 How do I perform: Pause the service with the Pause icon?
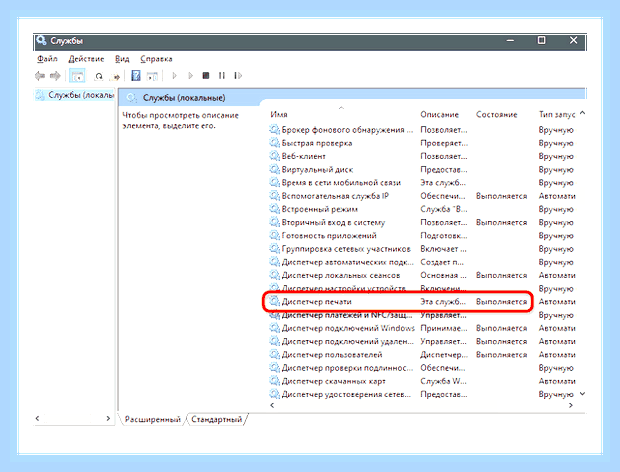(x=222, y=76)
